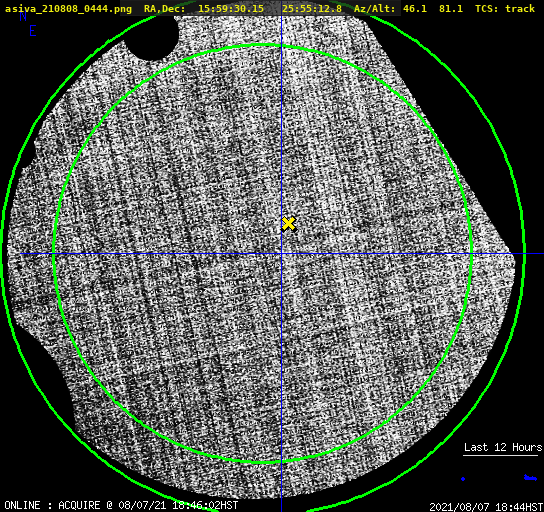This screenshot has height=512, width=544.
Task: Click the blue crosshair center intersection
Action: point(281,254)
